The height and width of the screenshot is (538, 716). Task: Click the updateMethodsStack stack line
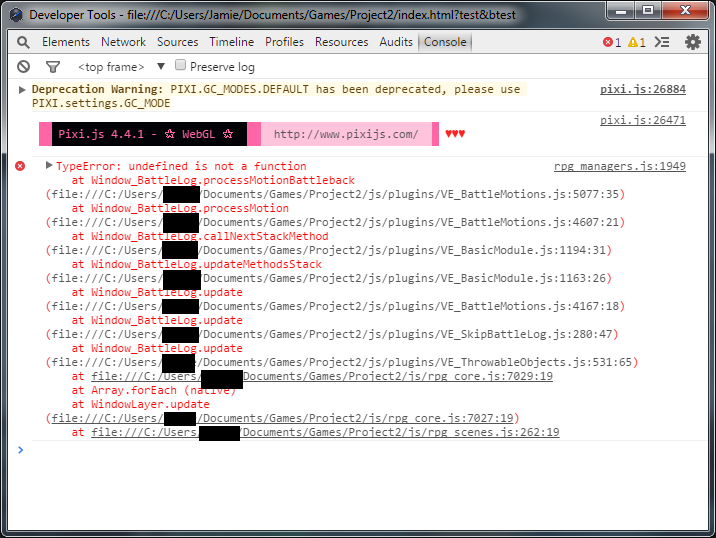[x=196, y=264]
